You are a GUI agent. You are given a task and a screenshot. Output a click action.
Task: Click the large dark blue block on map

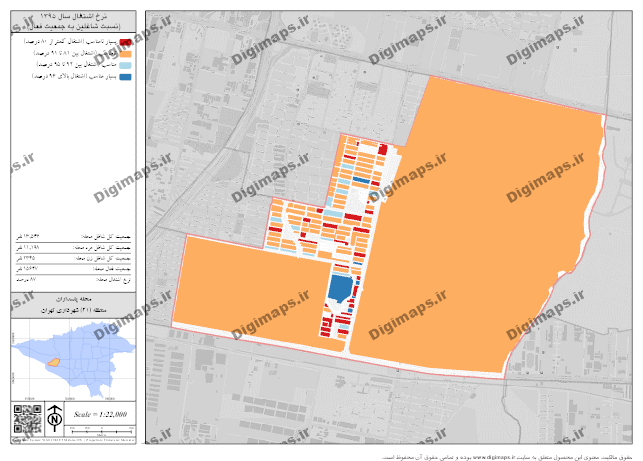[340, 289]
